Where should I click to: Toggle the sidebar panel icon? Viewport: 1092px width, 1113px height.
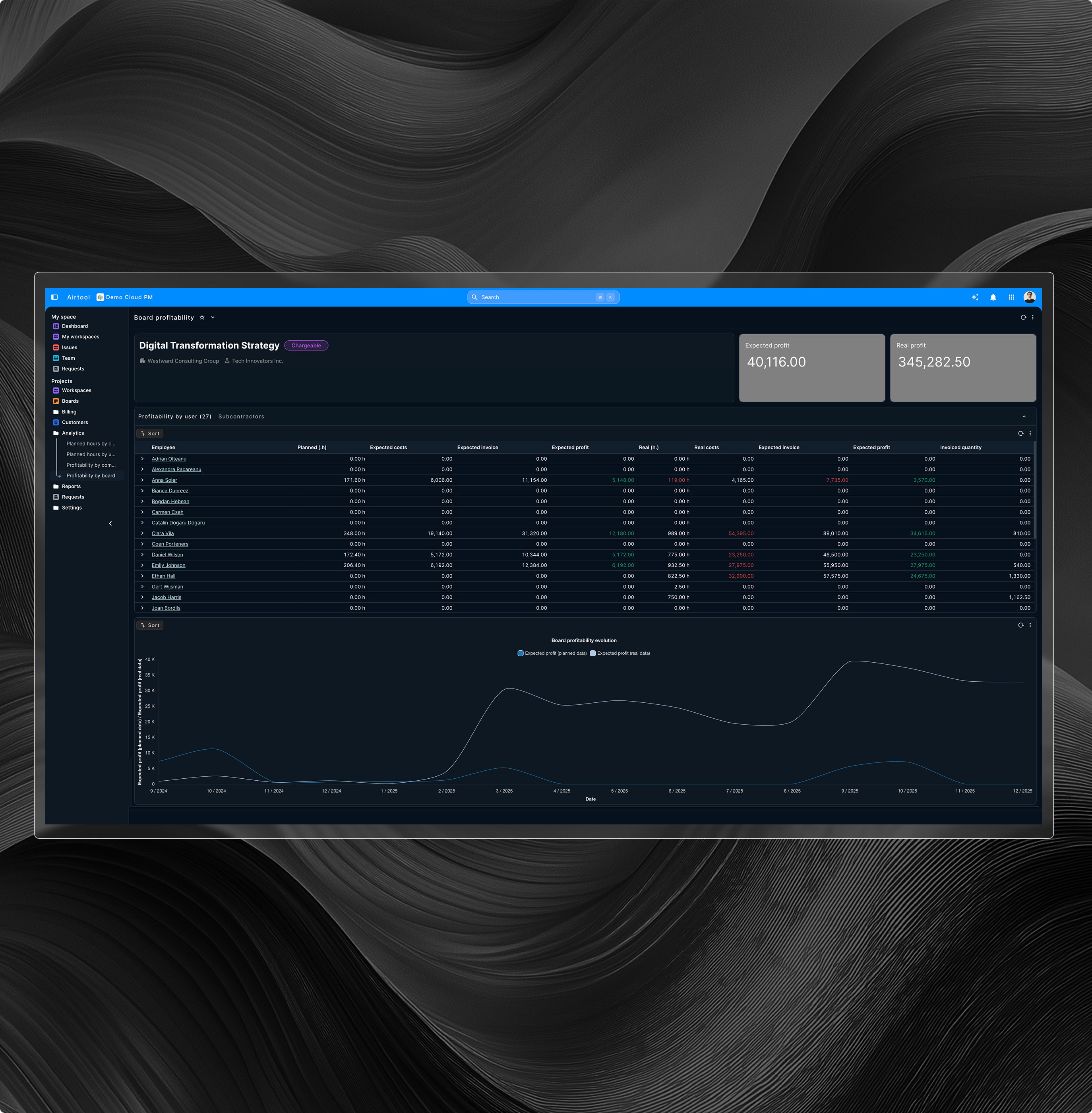pos(54,297)
